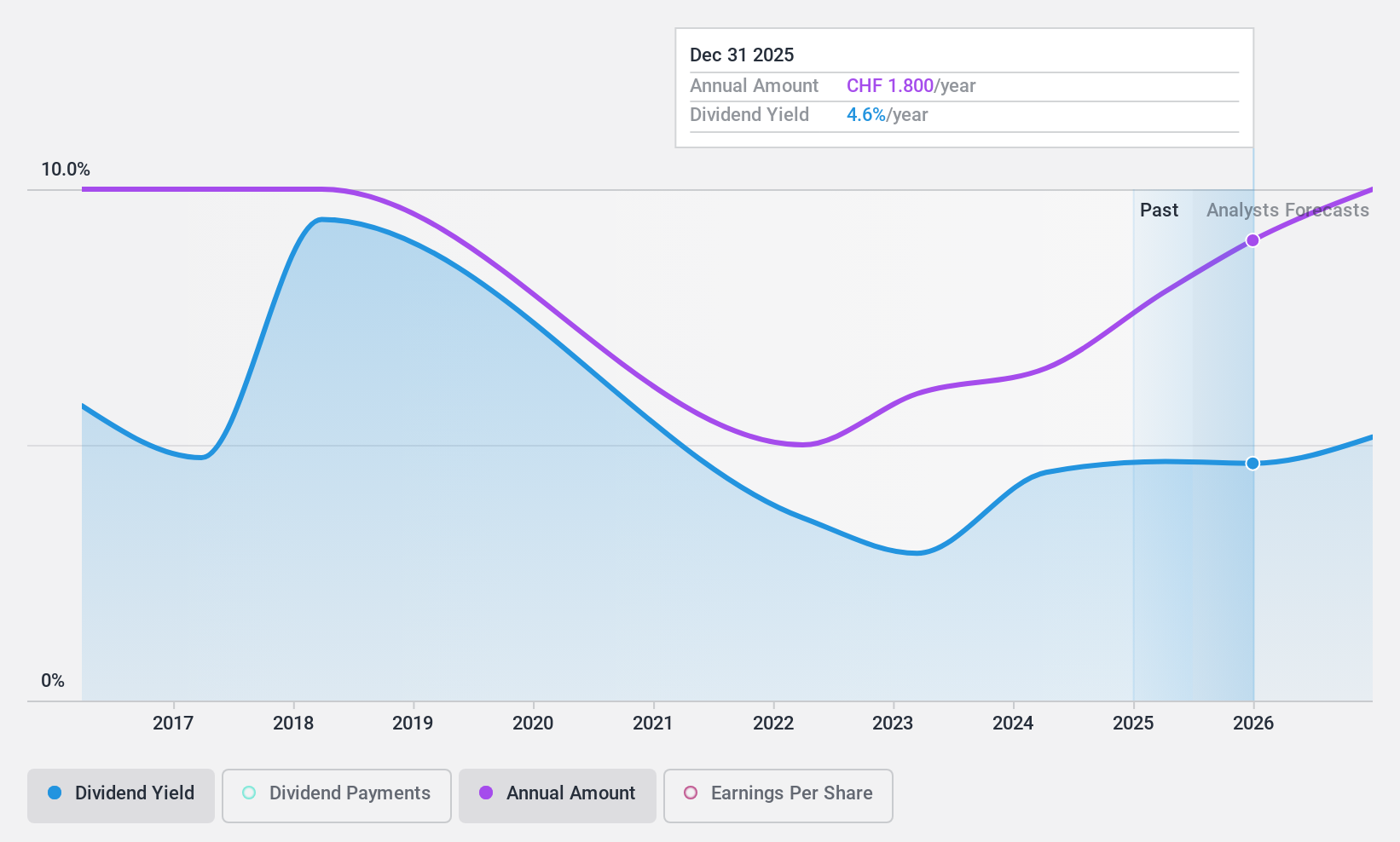Select the 2019 axis label

(x=413, y=724)
